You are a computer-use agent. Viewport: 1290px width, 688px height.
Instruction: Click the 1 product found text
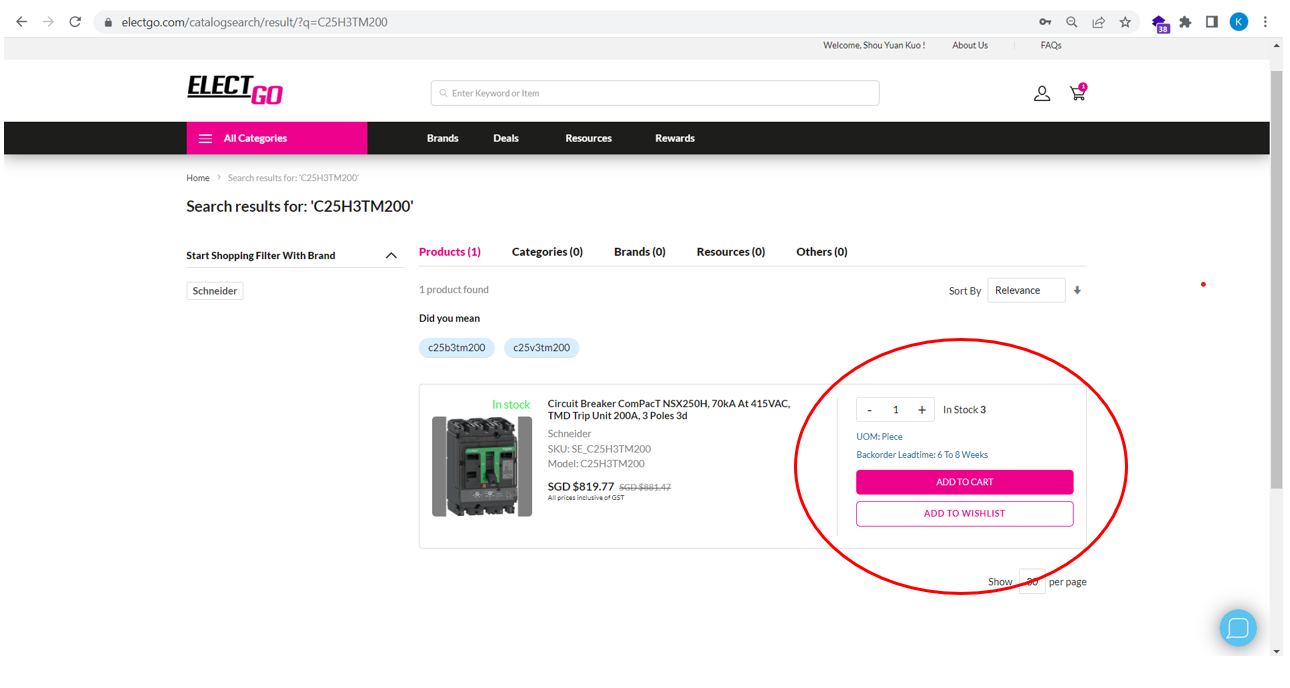(x=454, y=290)
